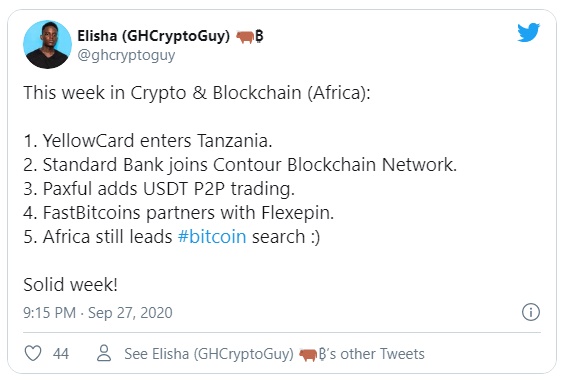Click the person silhouette icon in footer
Image resolution: width=566 pixels, height=382 pixels.
pos(104,353)
